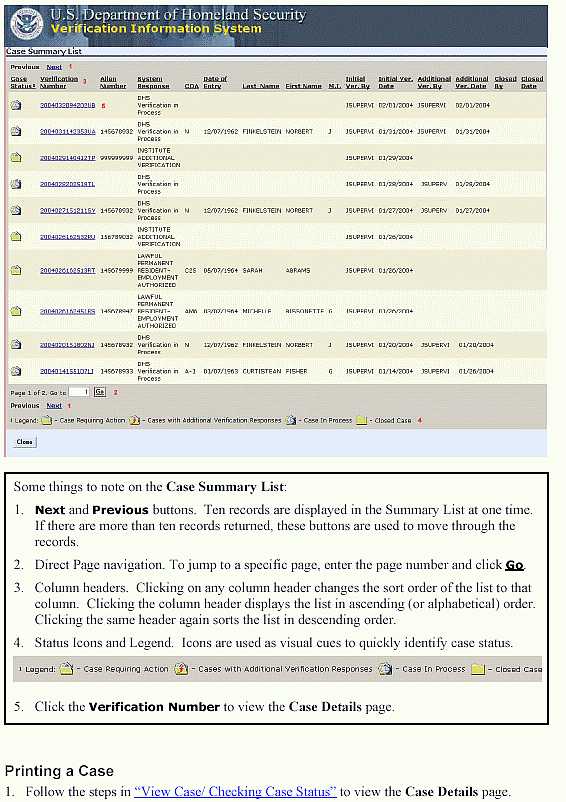Click the in-process icon for the Finkelstein 01/27/2004 case
566x802 pixels.
click(16, 210)
